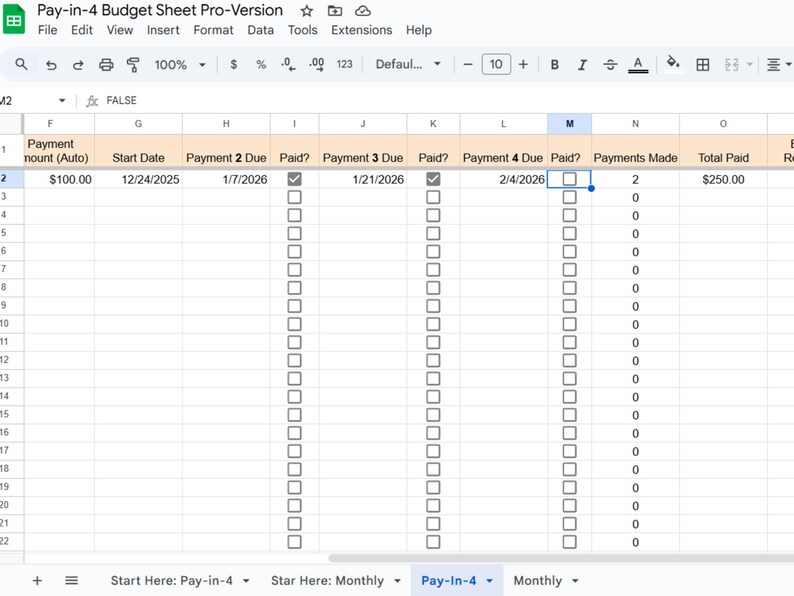The image size is (794, 596).
Task: Star this spreadsheet document
Action: click(306, 11)
